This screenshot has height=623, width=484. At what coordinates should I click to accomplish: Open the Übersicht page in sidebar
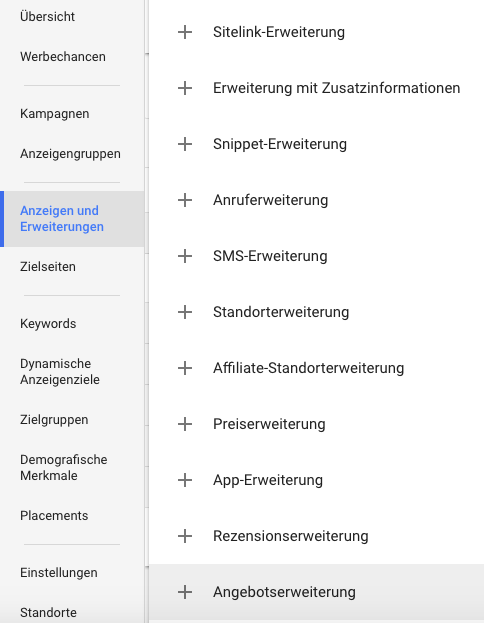pos(47,17)
